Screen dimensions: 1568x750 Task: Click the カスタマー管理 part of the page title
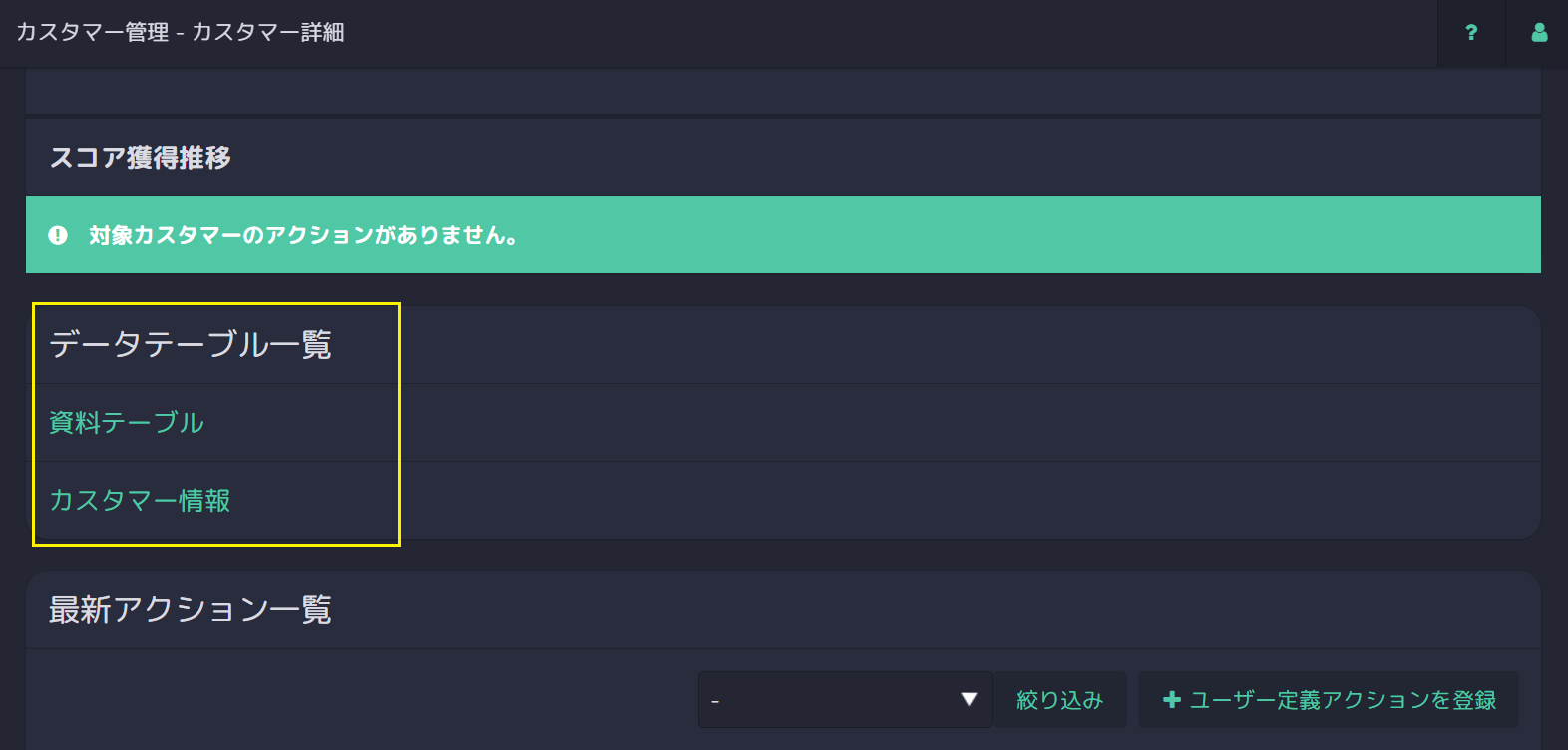(93, 33)
